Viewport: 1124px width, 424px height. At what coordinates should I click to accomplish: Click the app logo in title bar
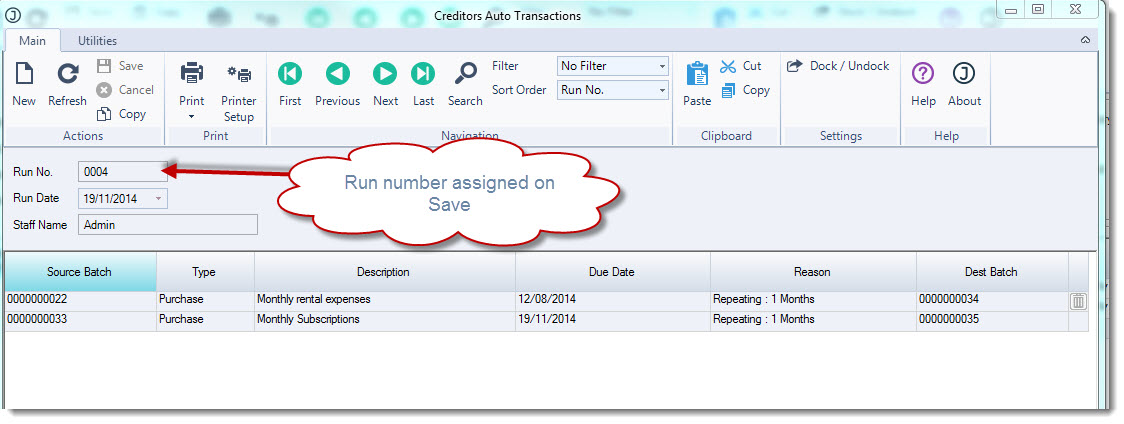tap(13, 16)
